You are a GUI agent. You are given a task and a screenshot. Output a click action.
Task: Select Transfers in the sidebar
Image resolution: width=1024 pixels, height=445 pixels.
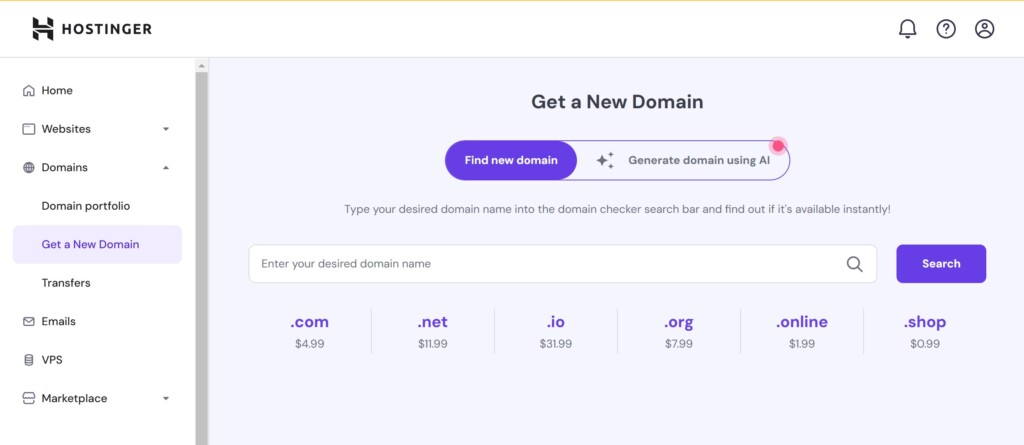pyautogui.click(x=66, y=283)
